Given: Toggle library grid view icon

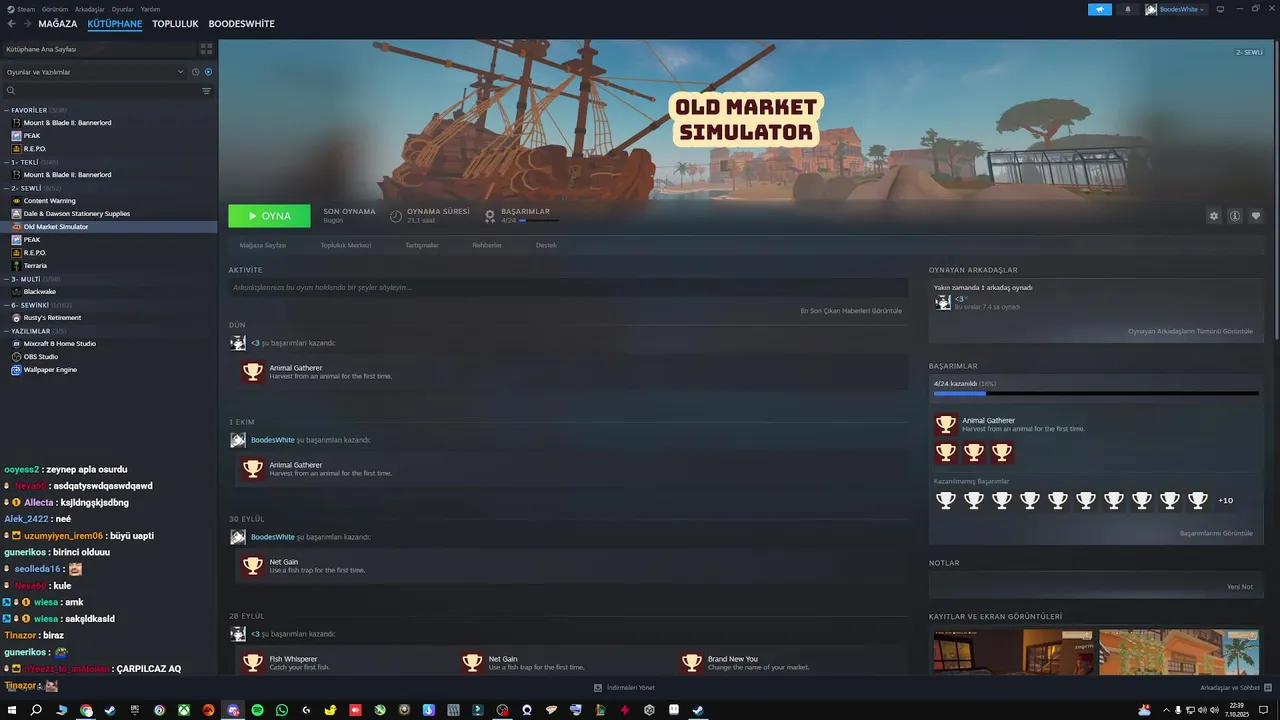Looking at the screenshot, I should pyautogui.click(x=206, y=48).
